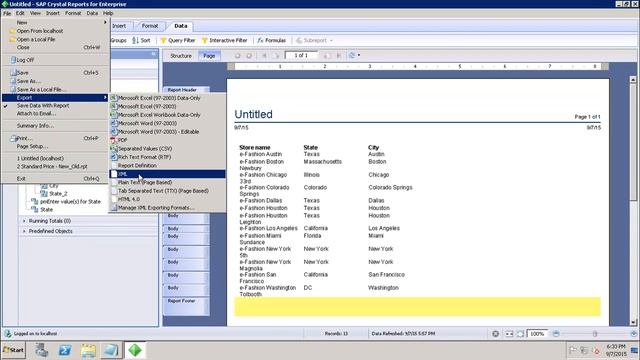Click the Print printer icon in File menu
Viewport: 640px width, 360px height.
point(13,138)
